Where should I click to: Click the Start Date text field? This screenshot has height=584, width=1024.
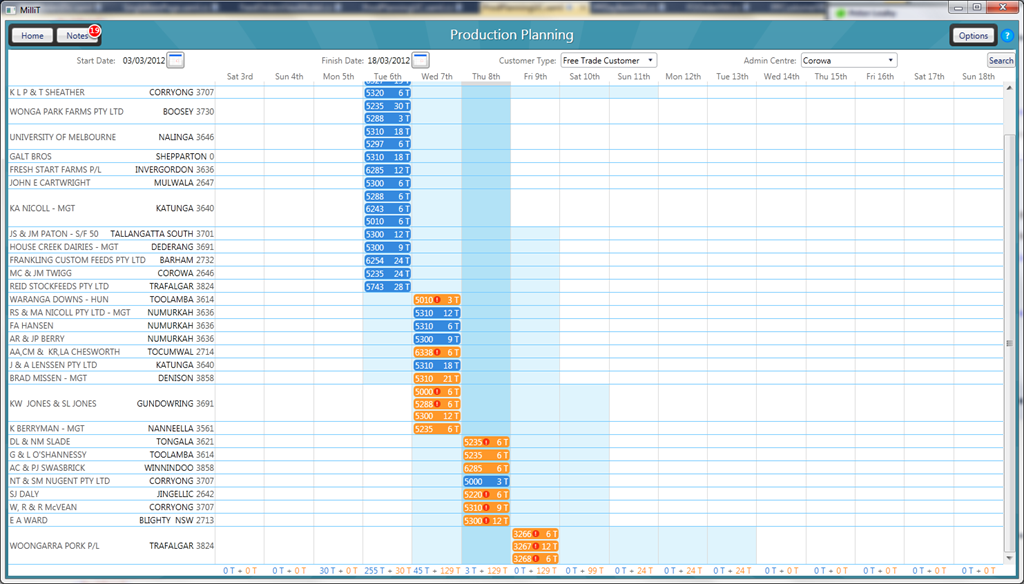(x=142, y=61)
